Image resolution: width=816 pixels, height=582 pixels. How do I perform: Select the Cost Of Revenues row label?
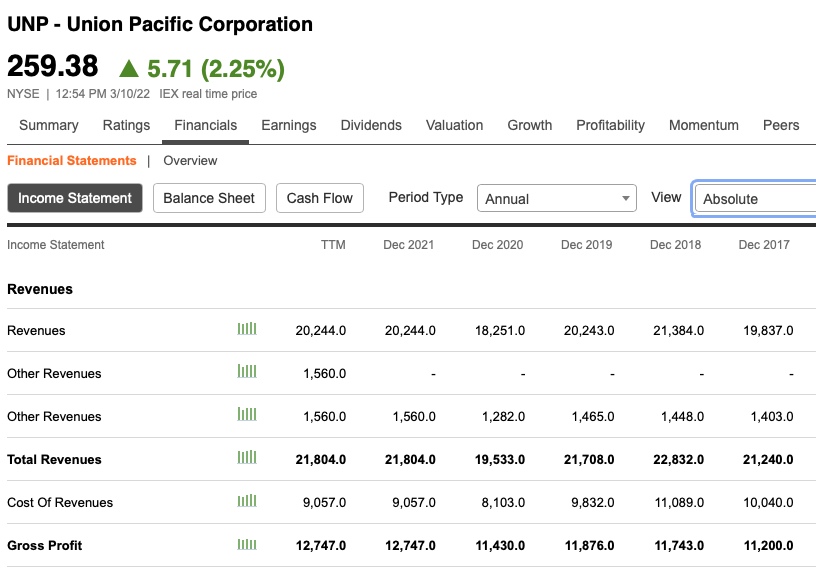[60, 502]
